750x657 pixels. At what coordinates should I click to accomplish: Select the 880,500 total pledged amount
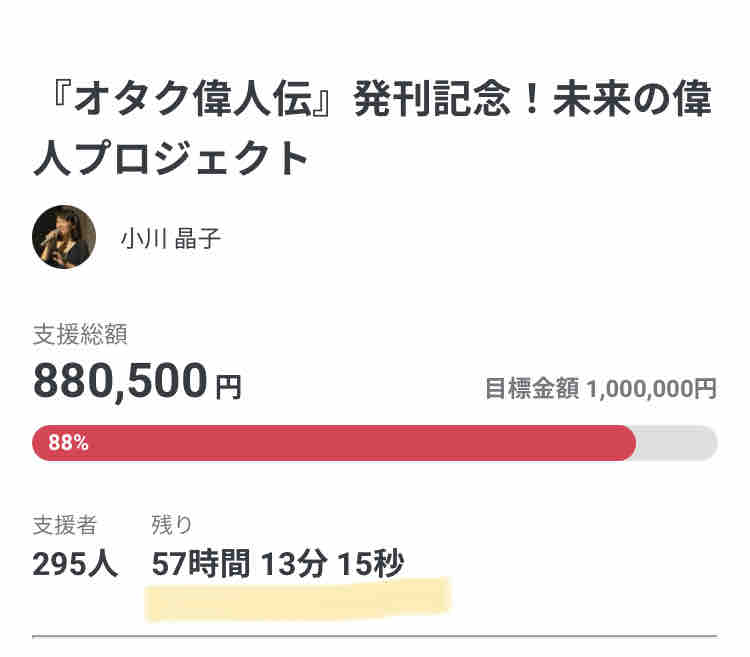pos(121,381)
